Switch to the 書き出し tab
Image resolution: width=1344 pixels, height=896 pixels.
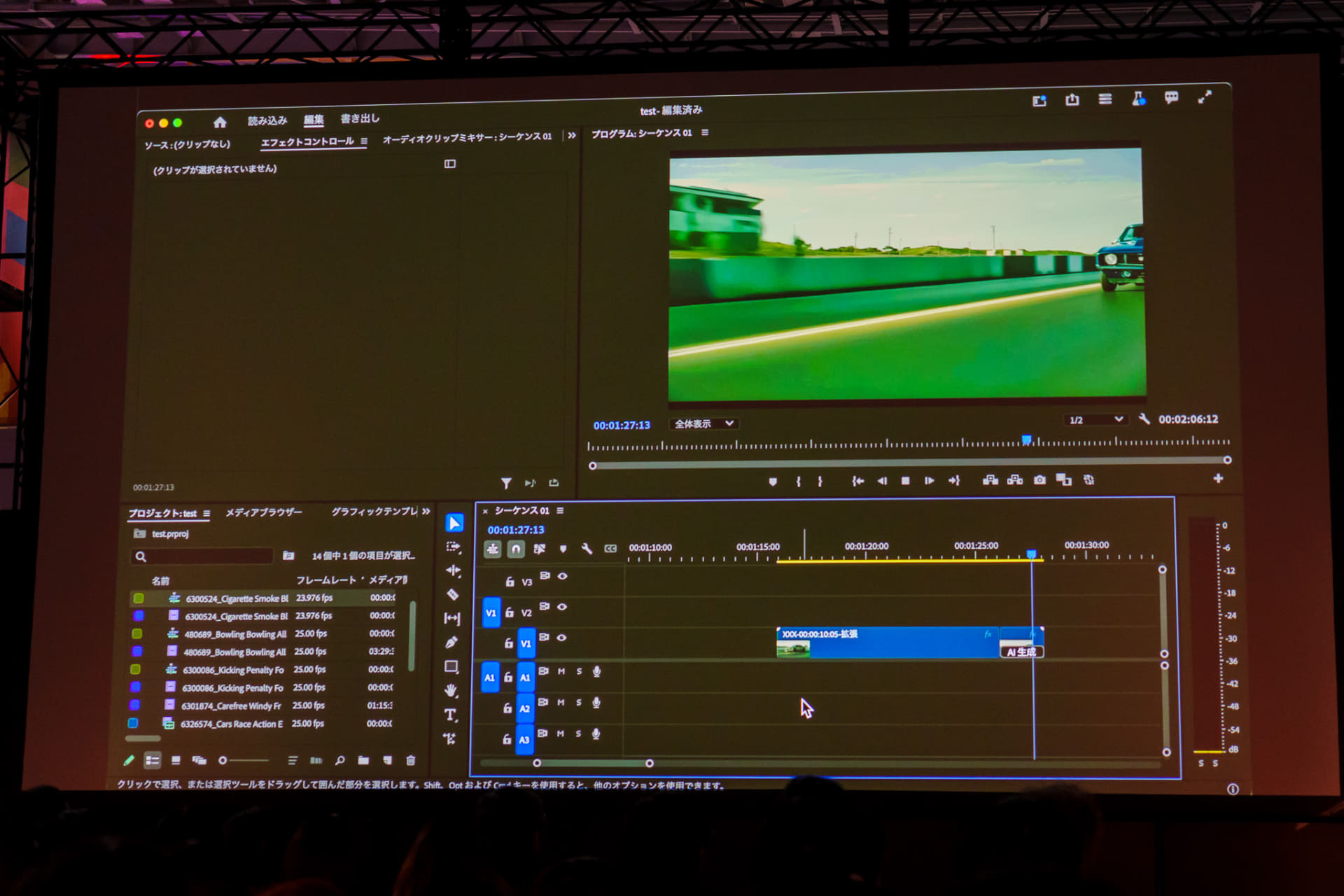tap(359, 119)
